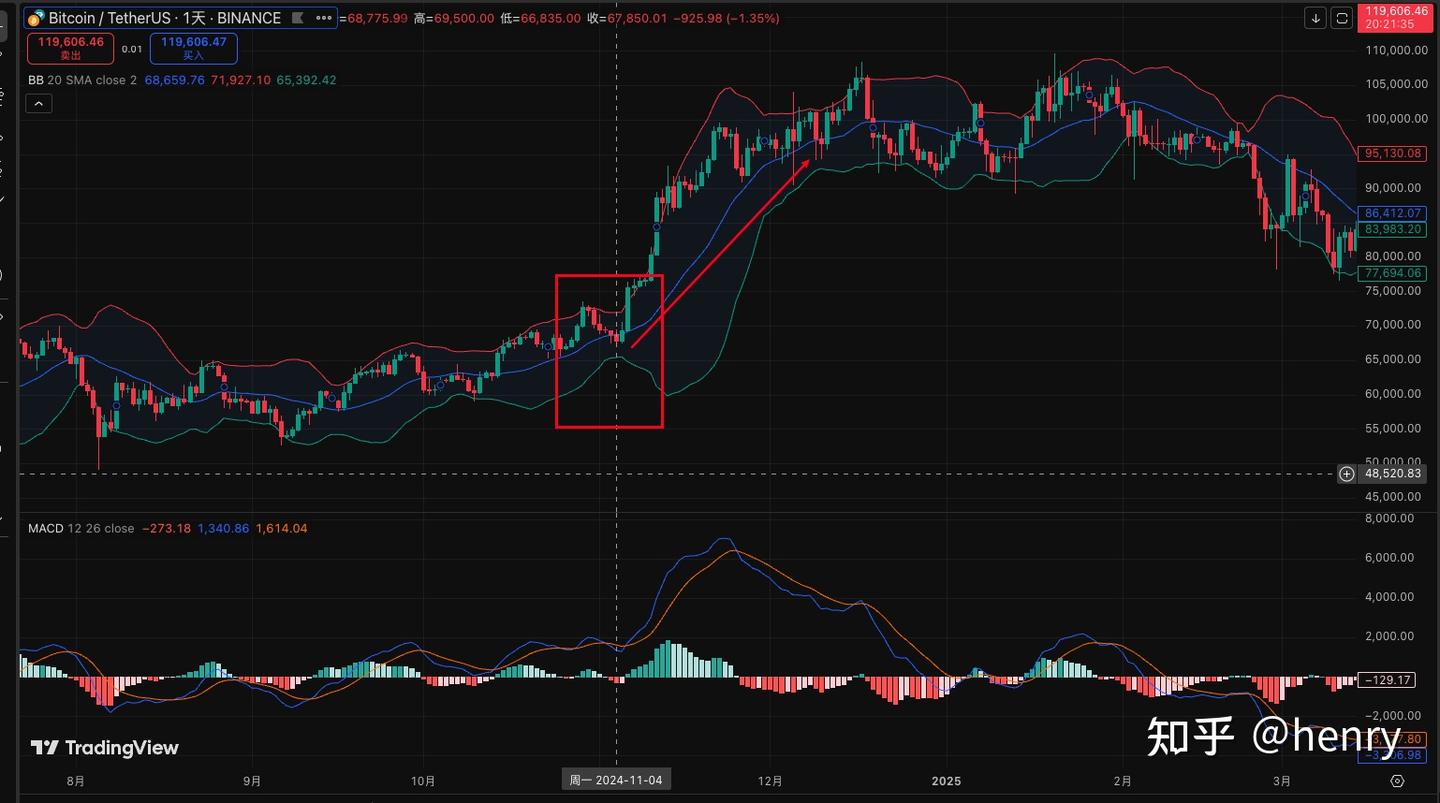The width and height of the screenshot is (1440, 803).
Task: Click the 低=66,835.00 low value
Action: 542,18
